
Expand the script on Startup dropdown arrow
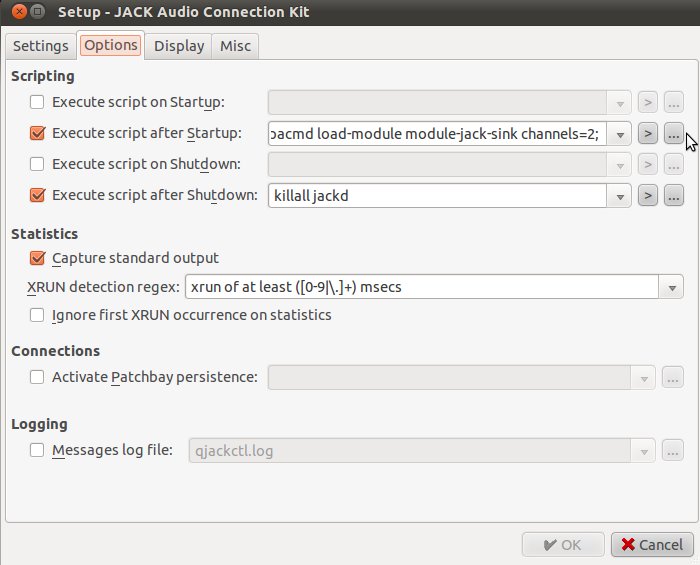619,103
